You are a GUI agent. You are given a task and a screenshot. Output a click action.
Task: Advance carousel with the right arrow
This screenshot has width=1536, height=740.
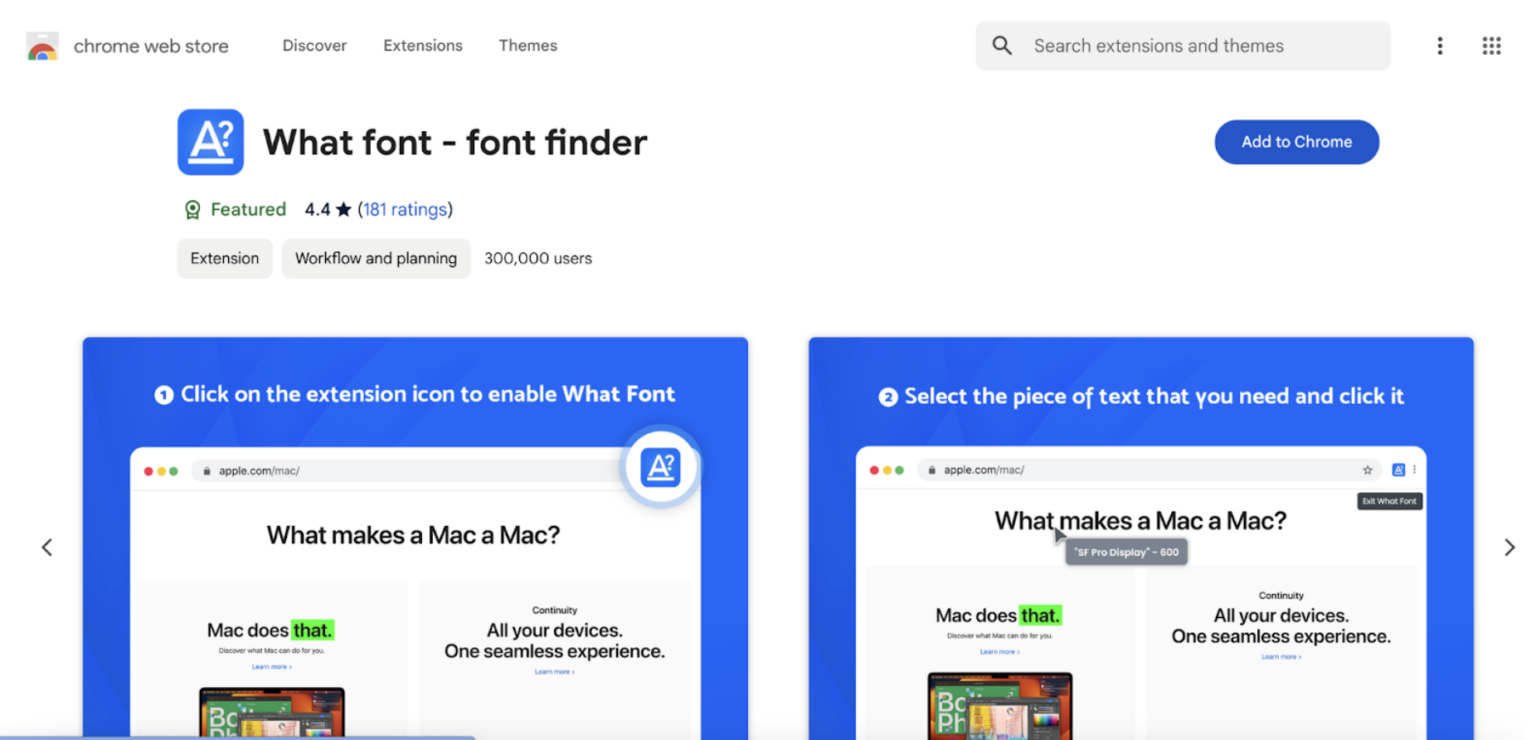(1509, 546)
